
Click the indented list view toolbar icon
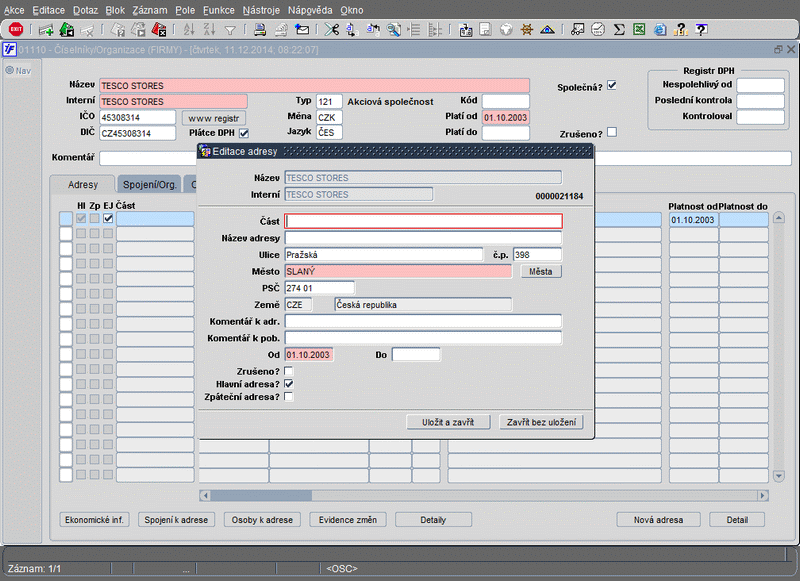(x=414, y=30)
